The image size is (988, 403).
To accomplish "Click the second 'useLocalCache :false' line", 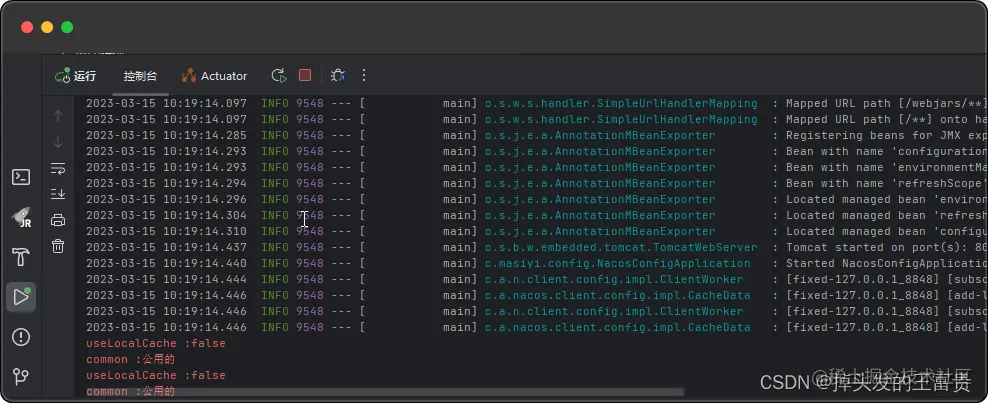I will click(x=156, y=375).
